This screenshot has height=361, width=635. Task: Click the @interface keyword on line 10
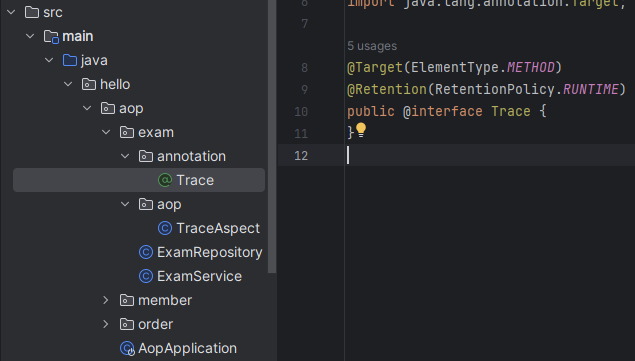[x=443, y=111]
